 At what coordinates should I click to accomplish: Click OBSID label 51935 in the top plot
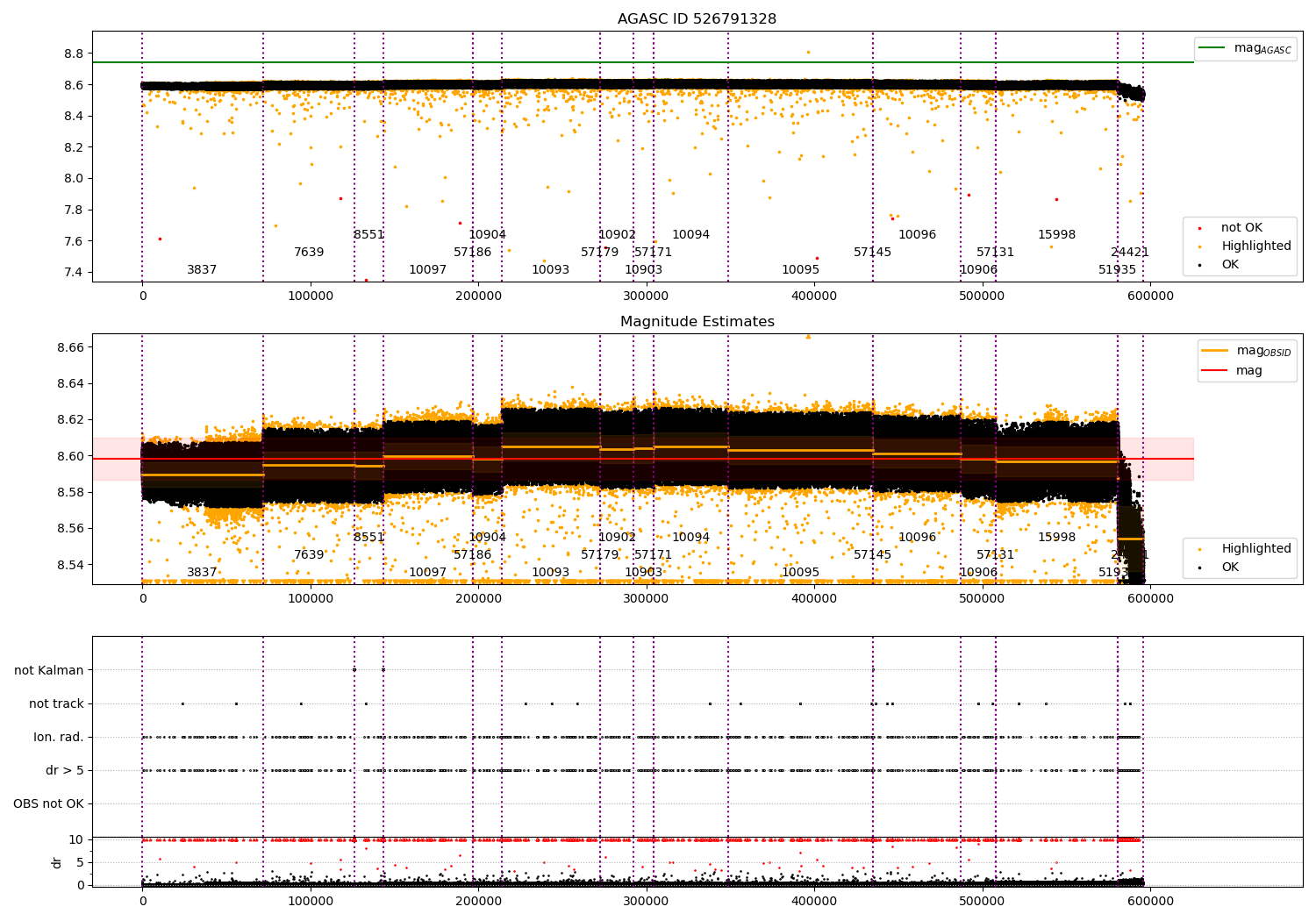click(x=1117, y=270)
